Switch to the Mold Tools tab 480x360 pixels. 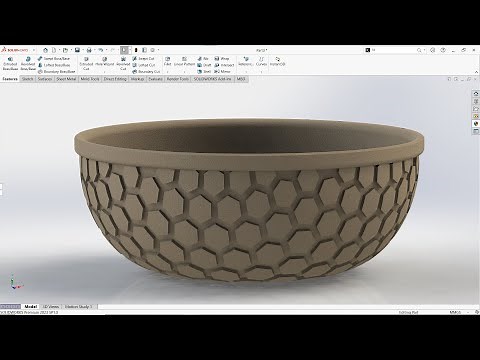[x=90, y=79]
